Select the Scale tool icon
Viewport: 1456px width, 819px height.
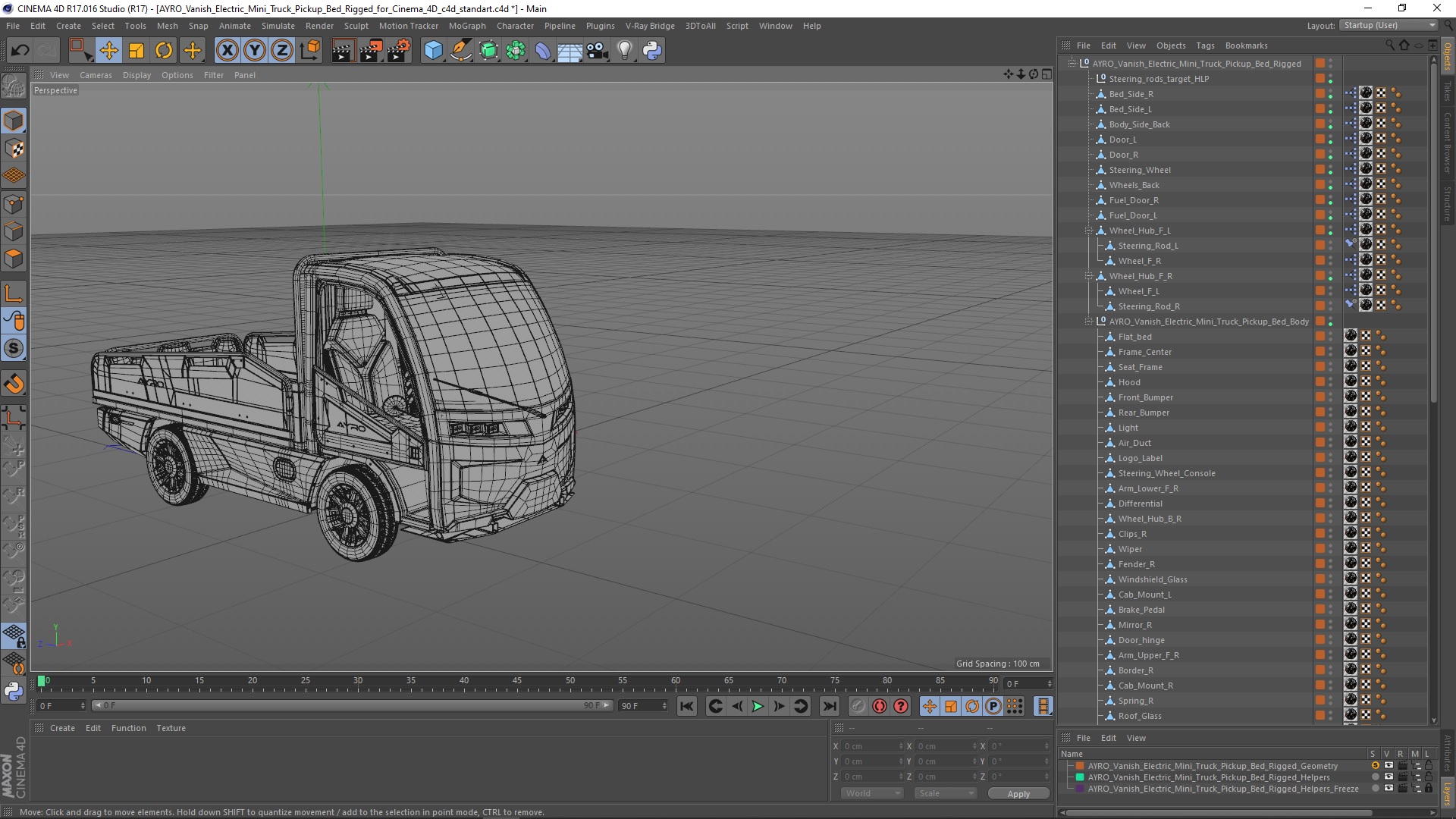tap(136, 51)
